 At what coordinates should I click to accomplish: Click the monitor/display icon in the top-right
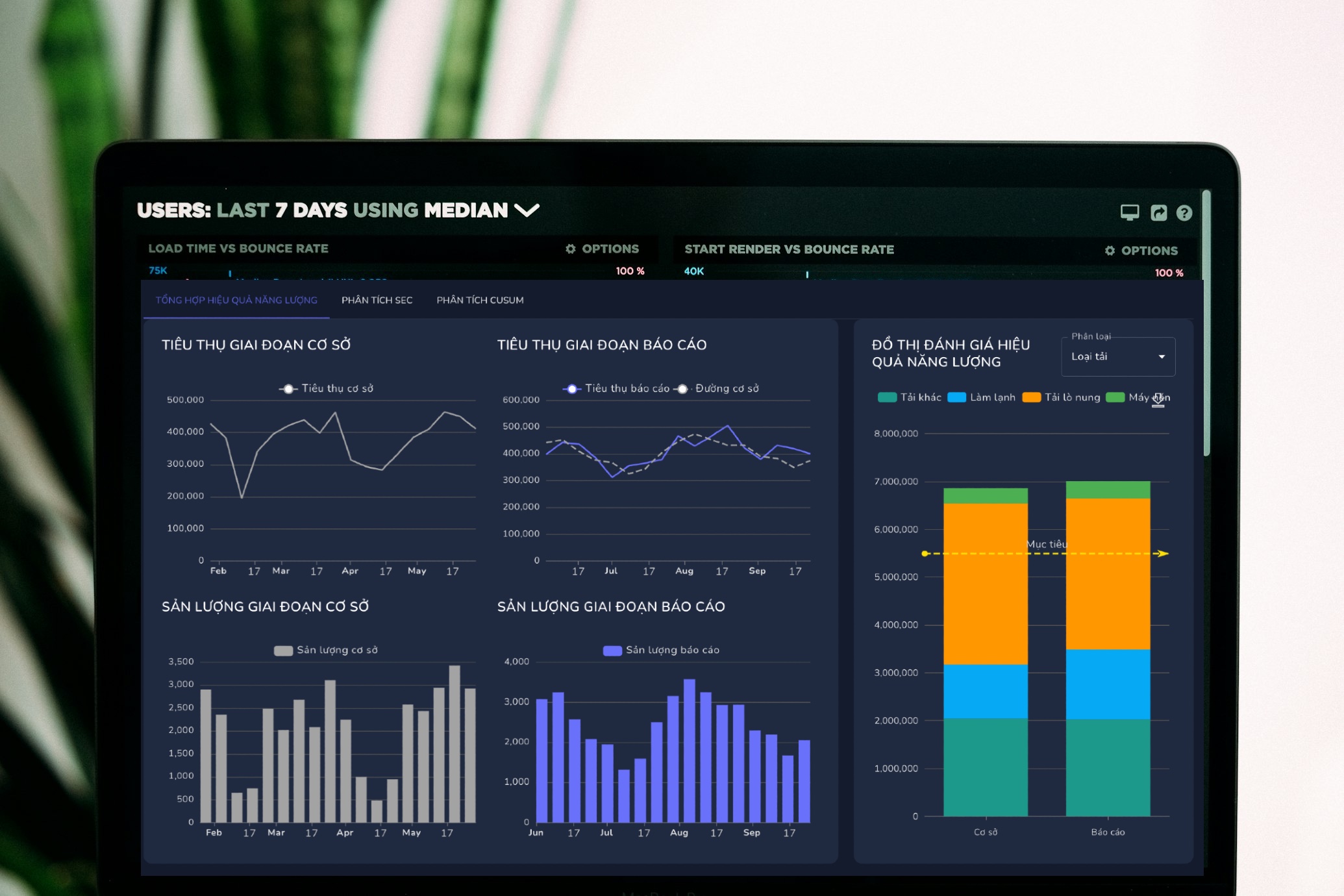click(1130, 212)
